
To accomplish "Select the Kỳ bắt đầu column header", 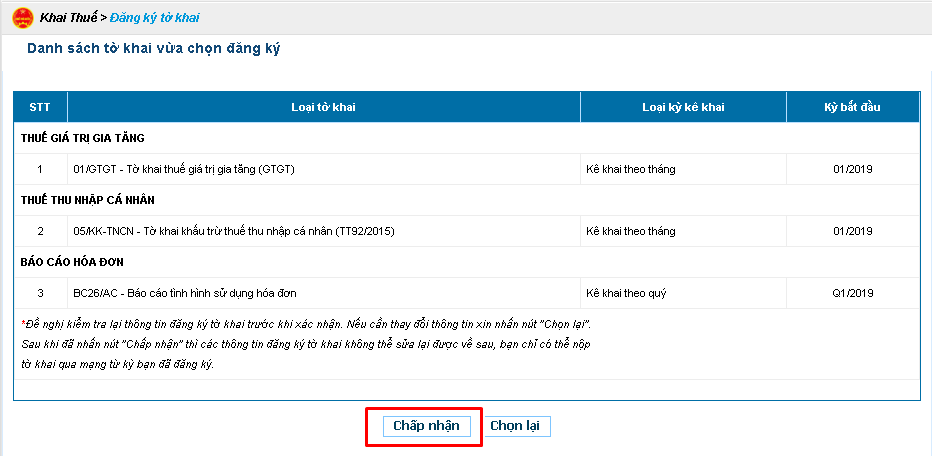I will [x=853, y=107].
